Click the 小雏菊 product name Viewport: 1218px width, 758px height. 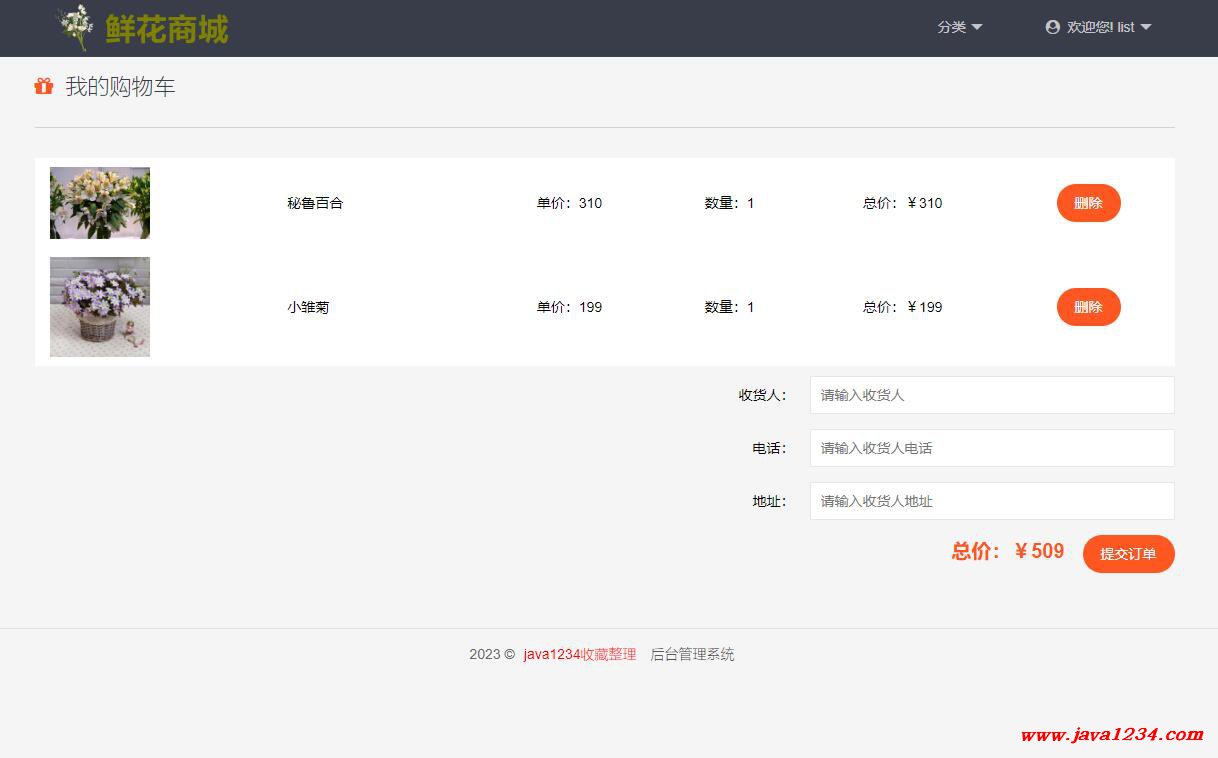308,307
